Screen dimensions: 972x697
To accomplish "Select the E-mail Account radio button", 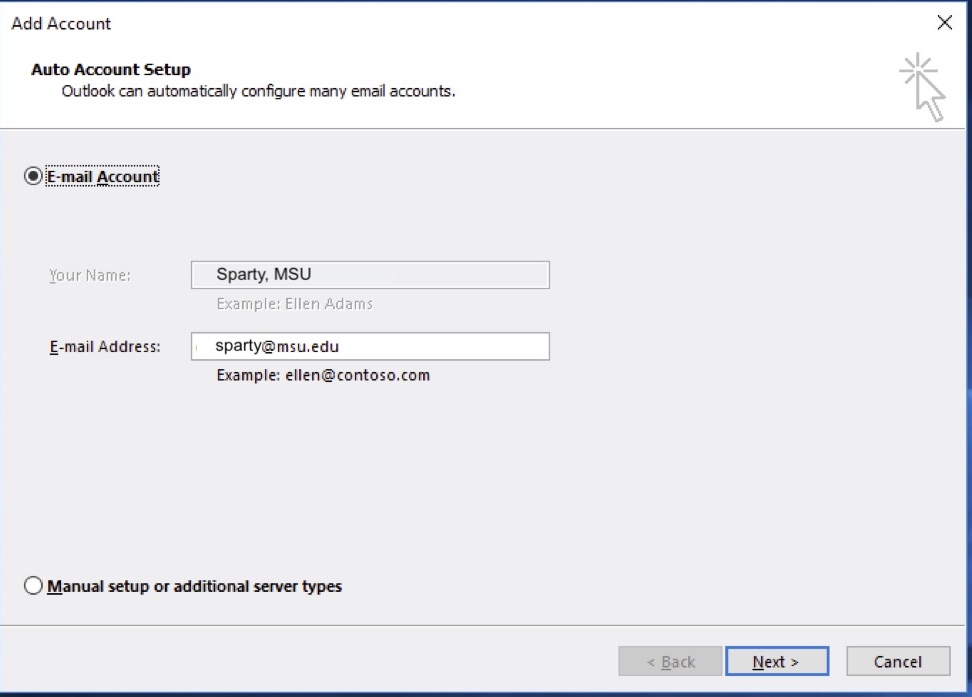I will click(x=33, y=176).
